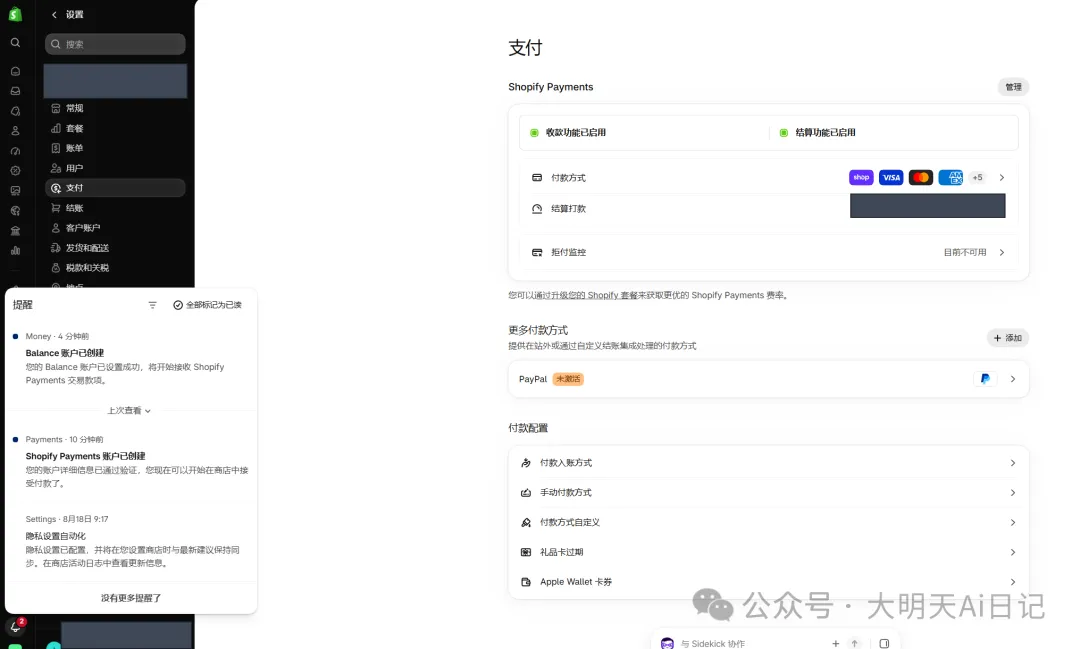
Task: Open the 套餐 settings section
Action: click(115, 128)
